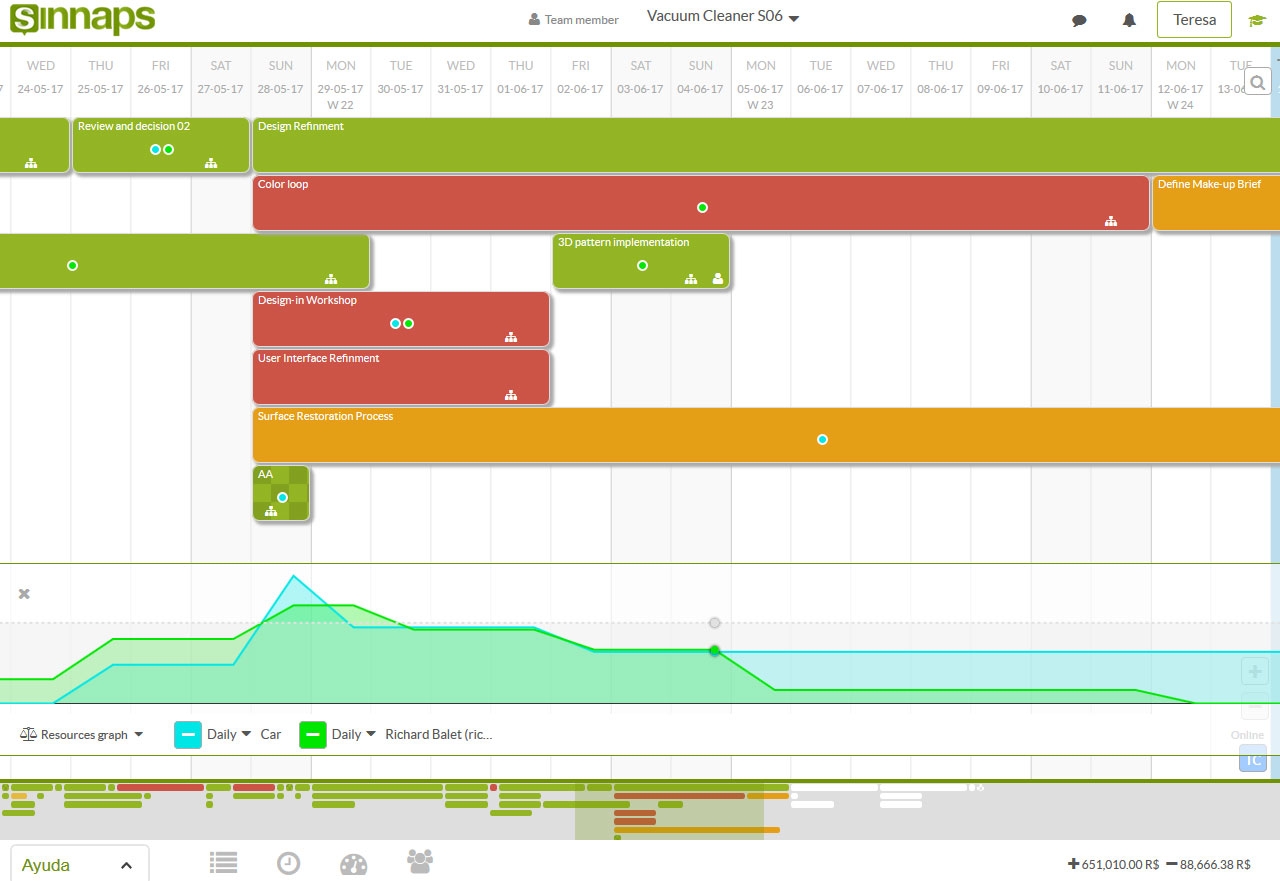The image size is (1280, 881).
Task: Close the resources graph panel
Action: pos(24,594)
